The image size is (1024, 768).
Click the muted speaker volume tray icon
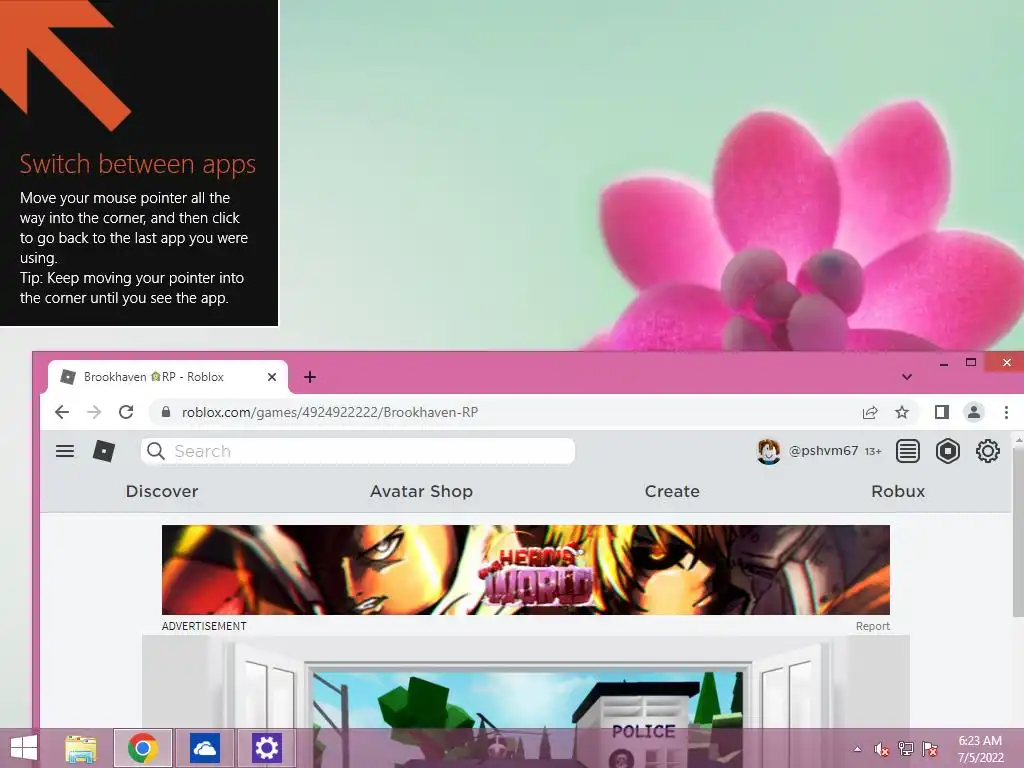point(881,749)
